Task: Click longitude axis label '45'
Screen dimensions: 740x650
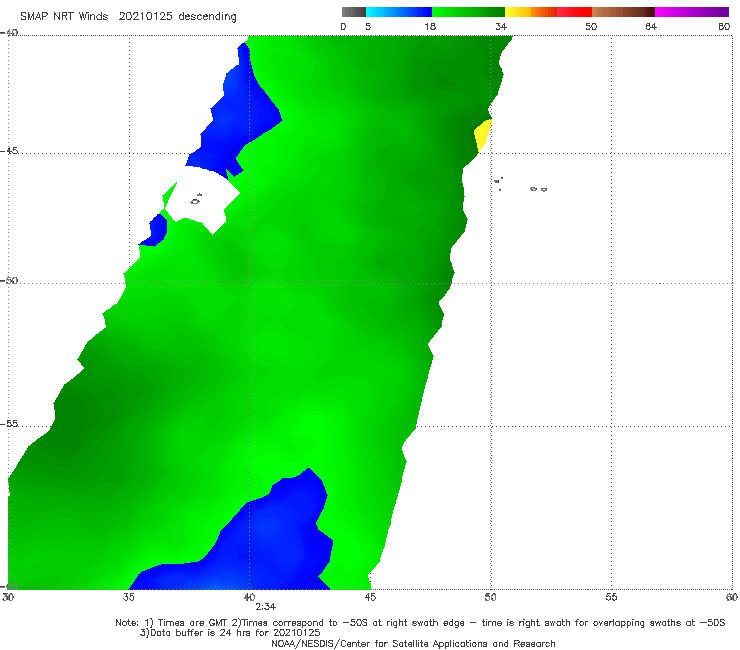Action: click(370, 597)
